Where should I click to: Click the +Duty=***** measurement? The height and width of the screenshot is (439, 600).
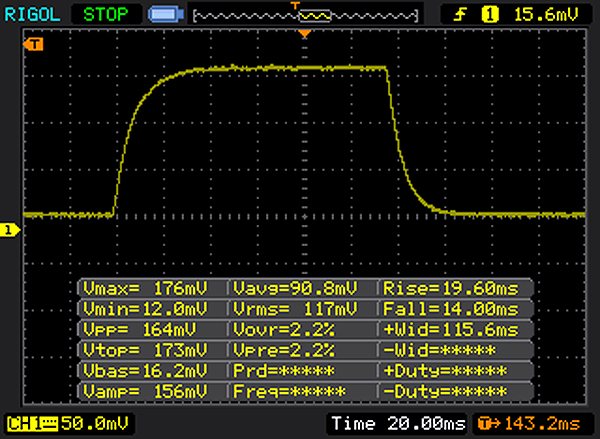coord(445,370)
